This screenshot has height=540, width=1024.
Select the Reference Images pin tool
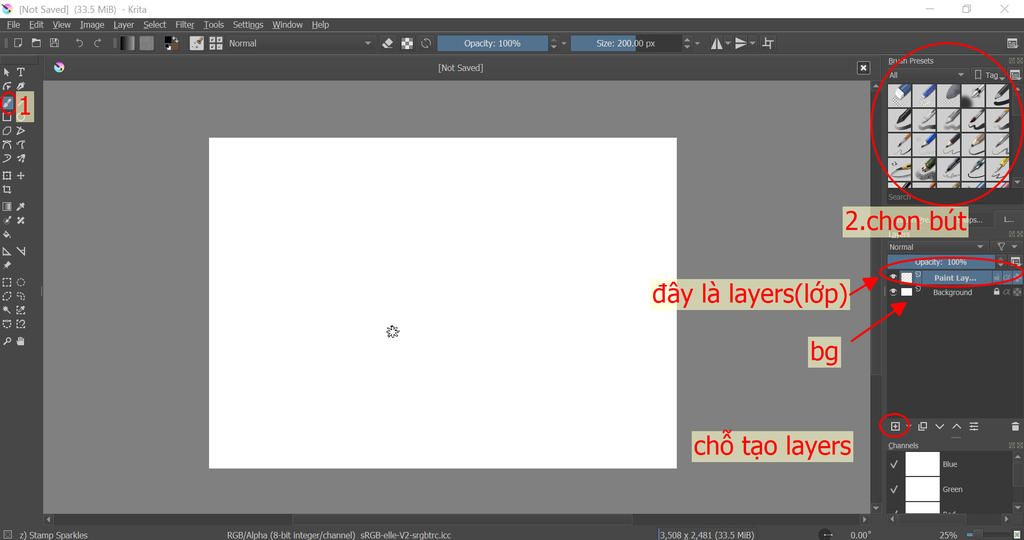point(7,266)
